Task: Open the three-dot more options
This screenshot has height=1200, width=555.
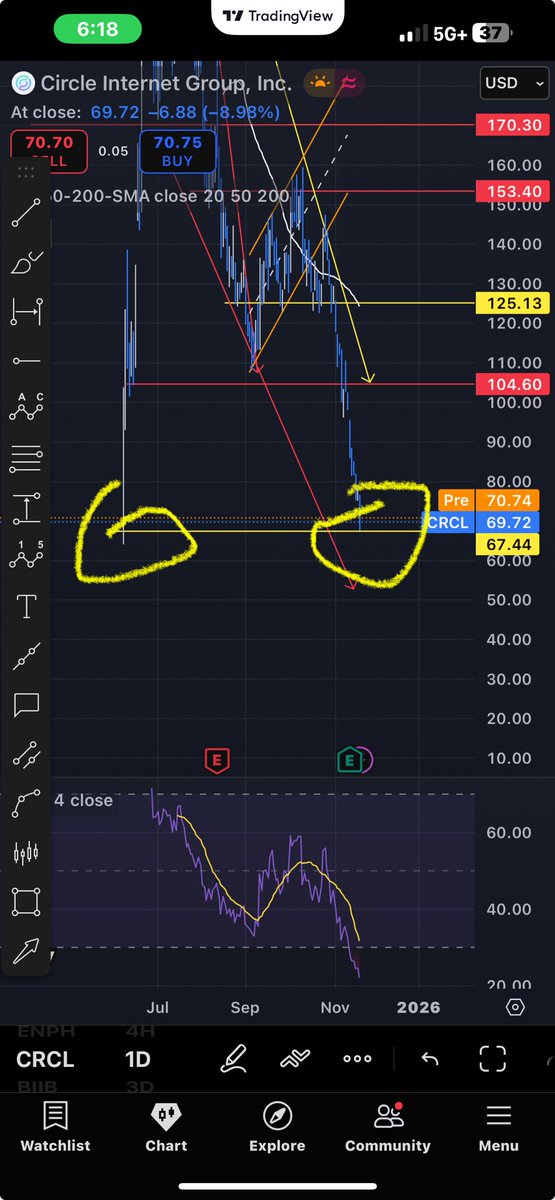Action: tap(357, 1058)
